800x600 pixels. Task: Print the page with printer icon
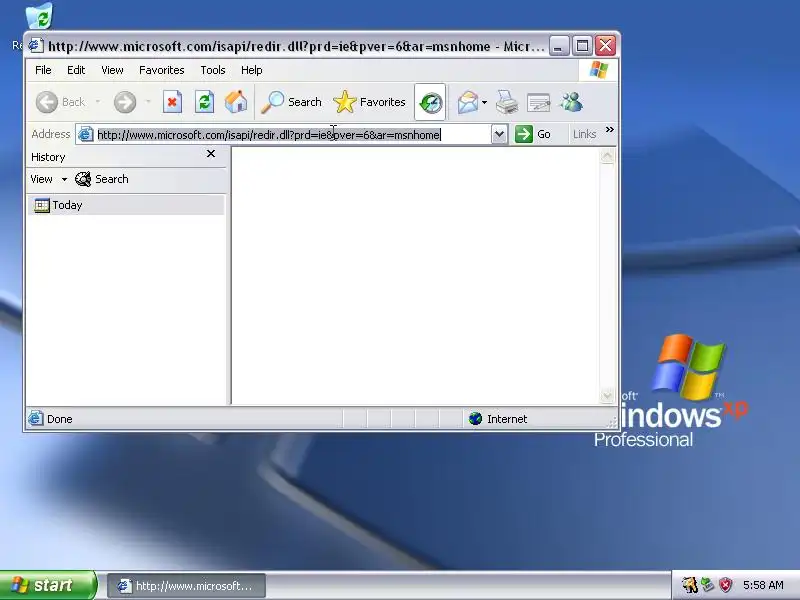click(507, 102)
